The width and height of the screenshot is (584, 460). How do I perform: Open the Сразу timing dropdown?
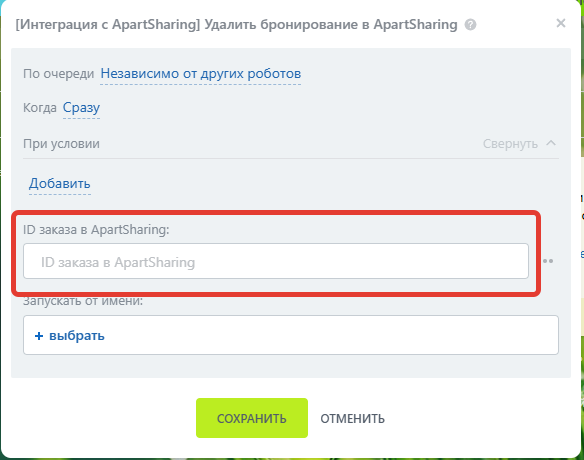81,108
